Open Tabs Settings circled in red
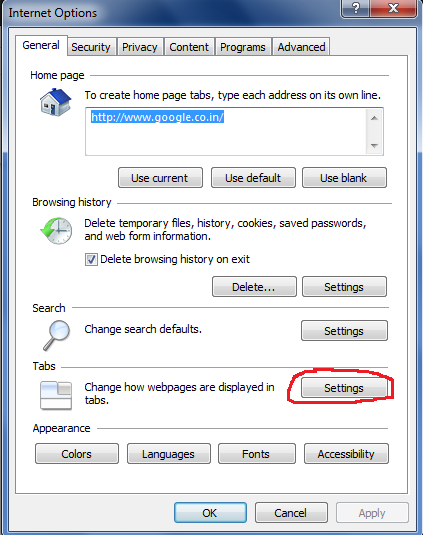 click(344, 388)
